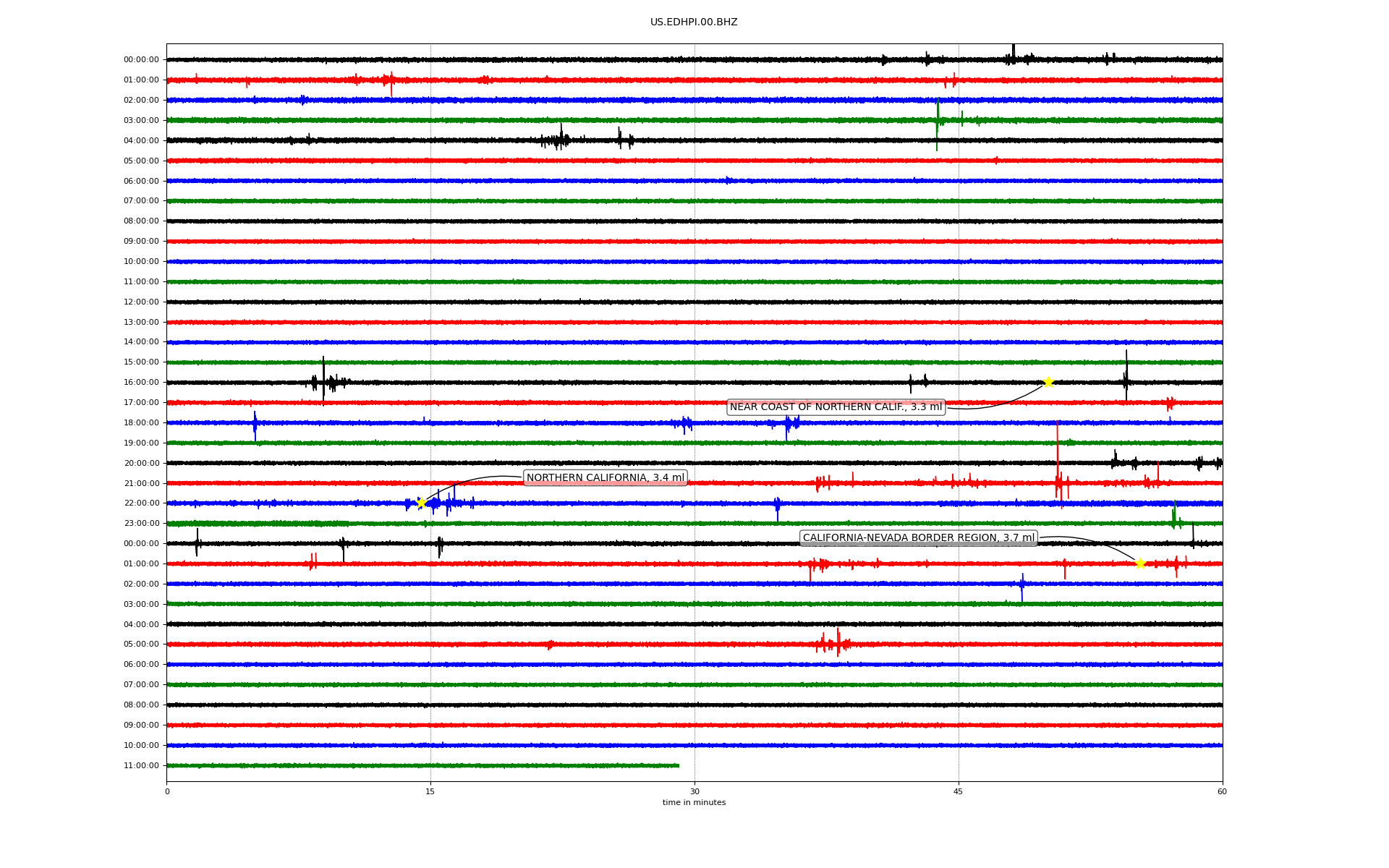The width and height of the screenshot is (1389, 868).
Task: Click the end of the partial green 11:00:00 trace
Action: (678, 765)
